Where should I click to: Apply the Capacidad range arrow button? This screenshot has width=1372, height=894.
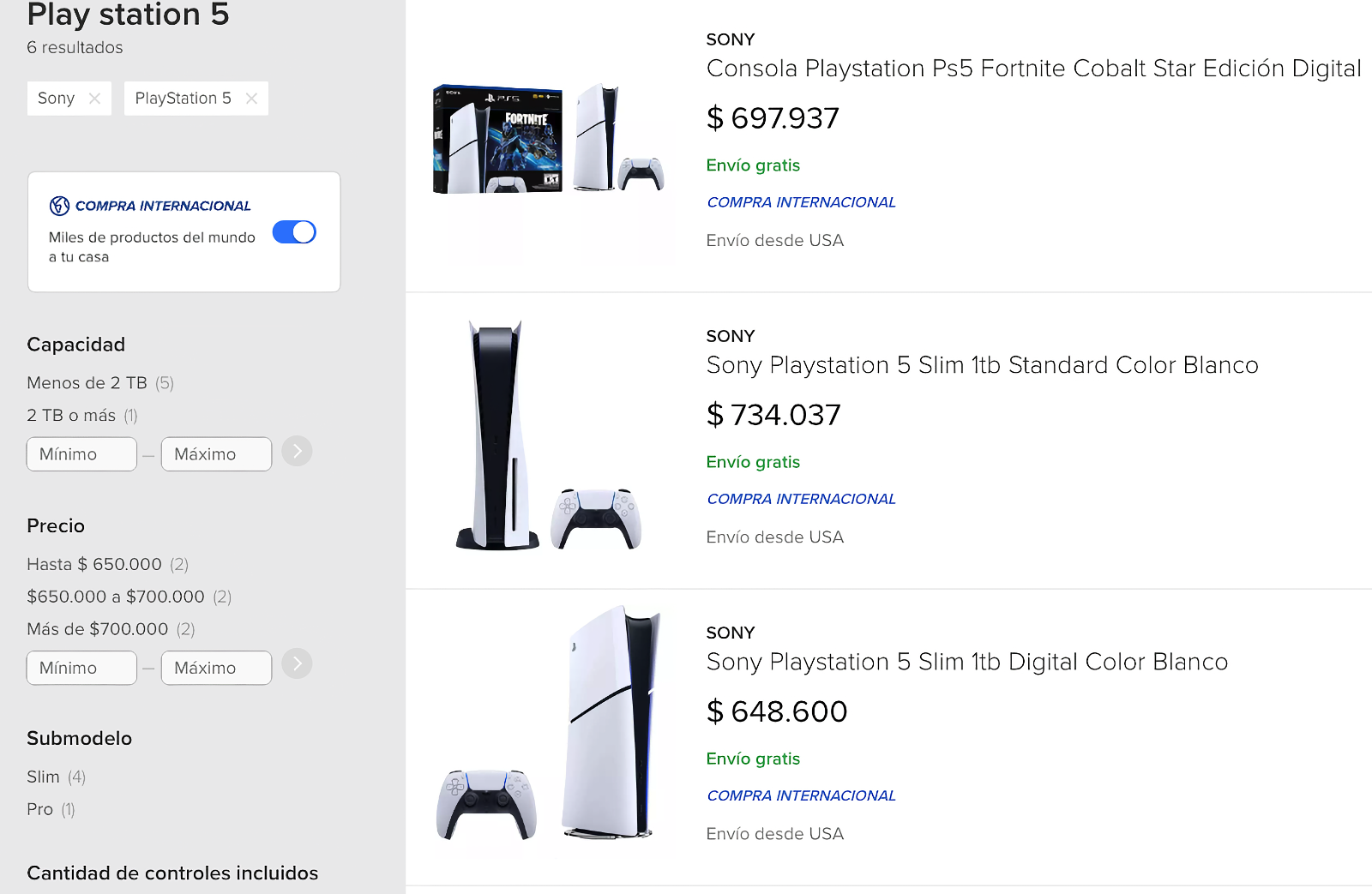point(297,452)
